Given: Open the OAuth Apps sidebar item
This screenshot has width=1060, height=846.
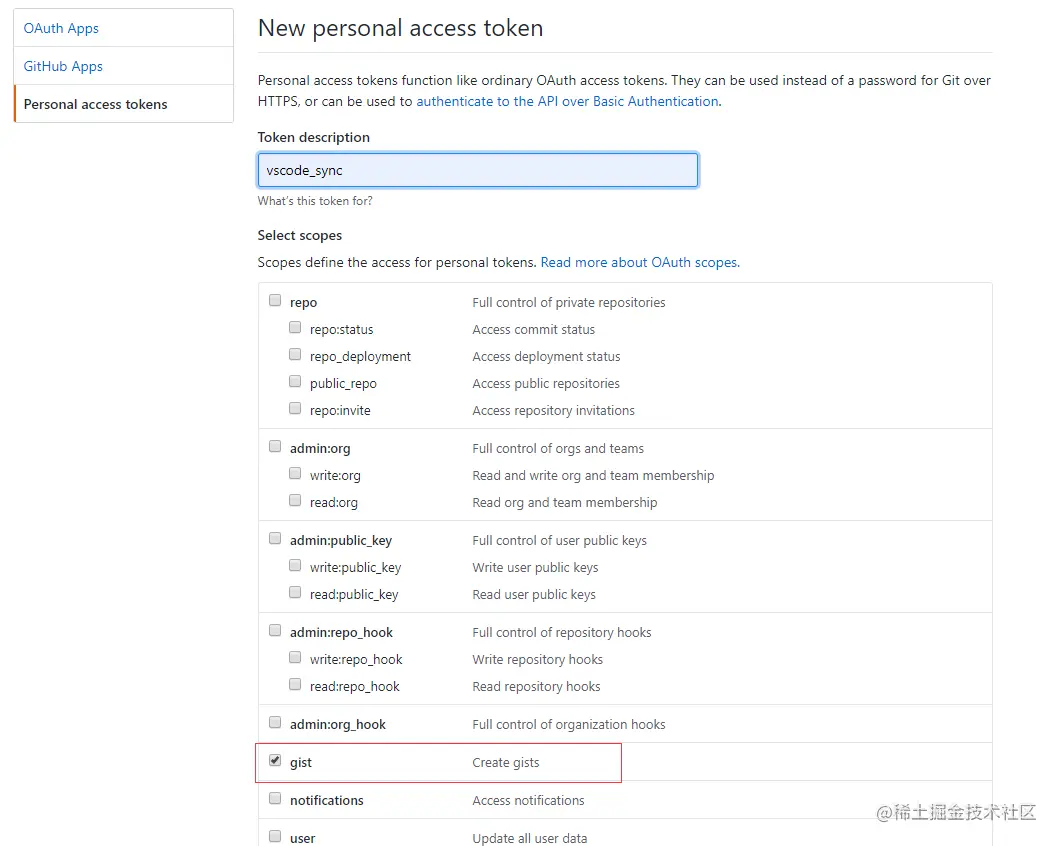Looking at the screenshot, I should point(61,28).
